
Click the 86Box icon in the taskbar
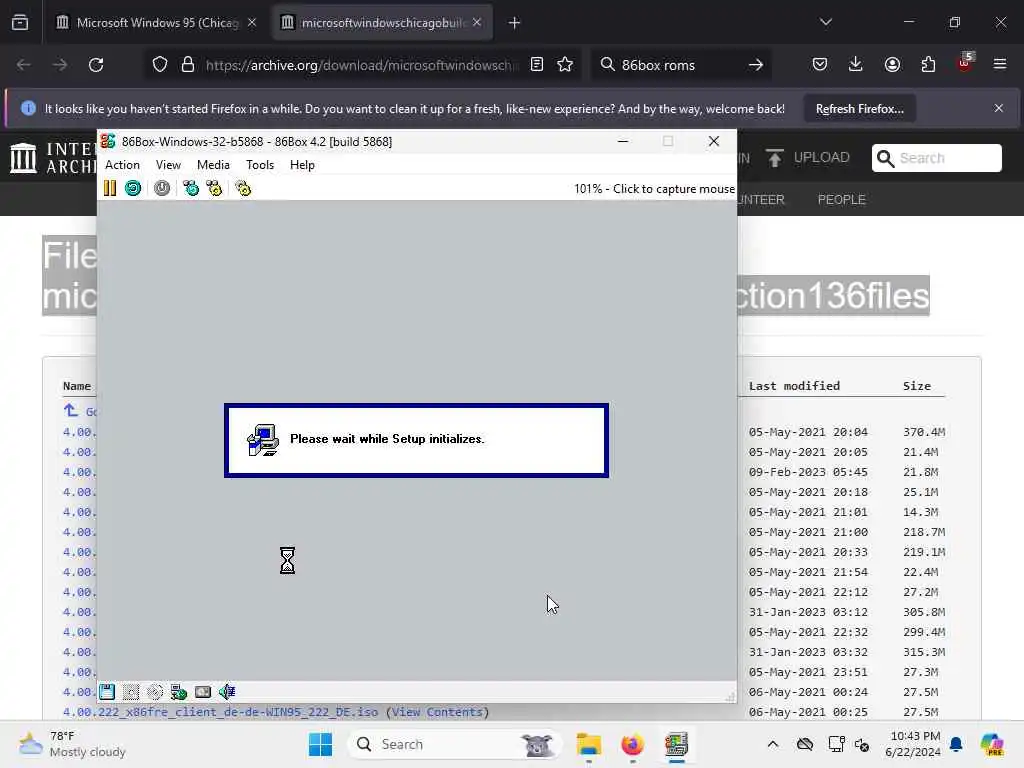pos(677,744)
